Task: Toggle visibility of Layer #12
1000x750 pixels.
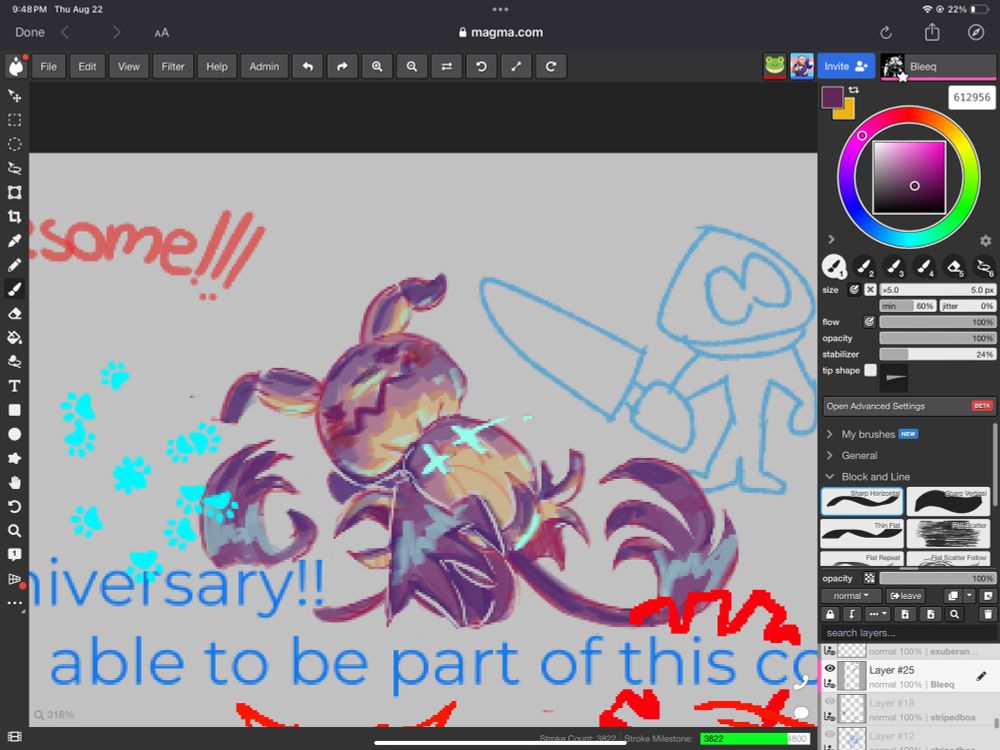Action: [830, 734]
